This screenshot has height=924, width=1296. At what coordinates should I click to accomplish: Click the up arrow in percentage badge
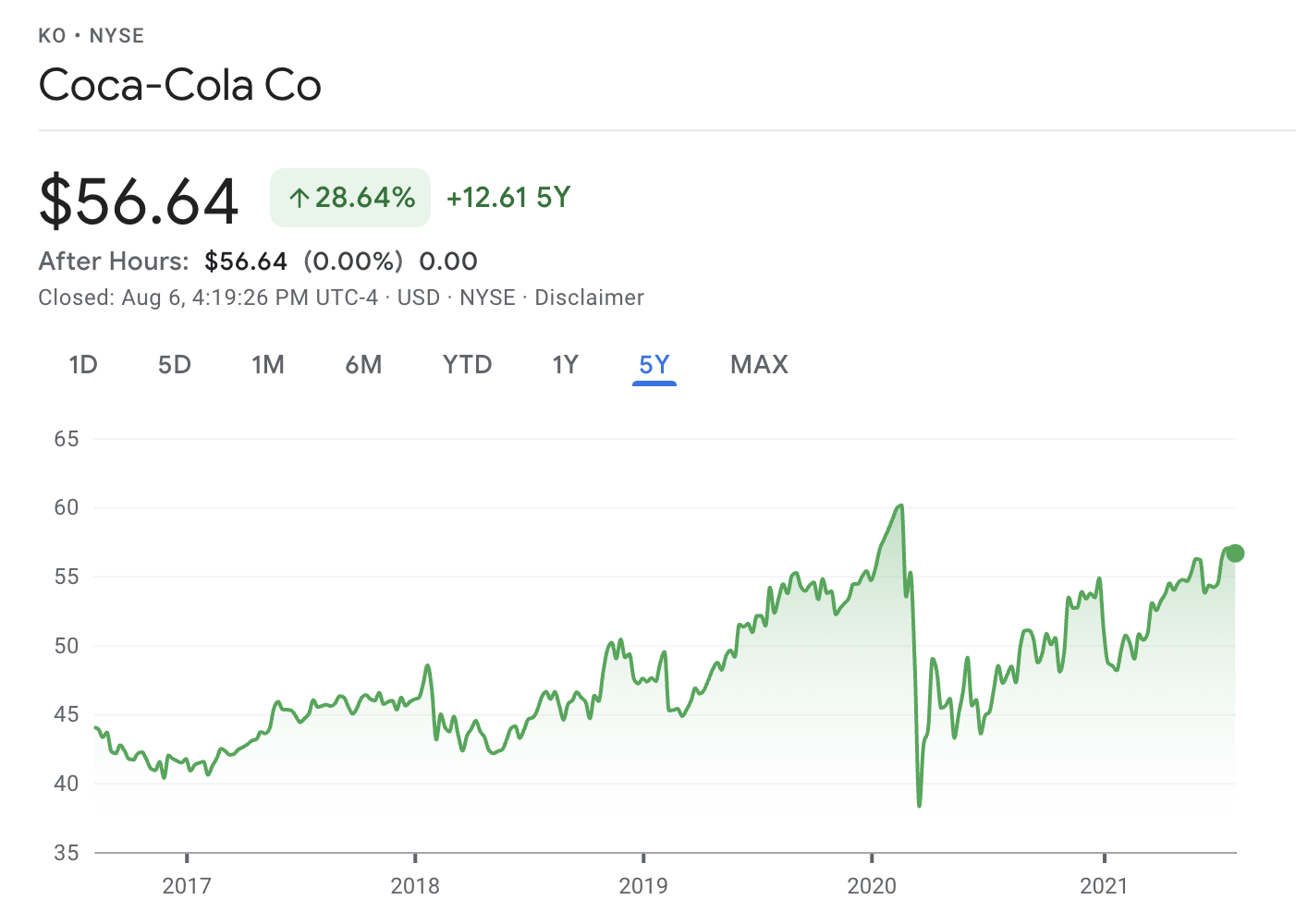click(299, 198)
